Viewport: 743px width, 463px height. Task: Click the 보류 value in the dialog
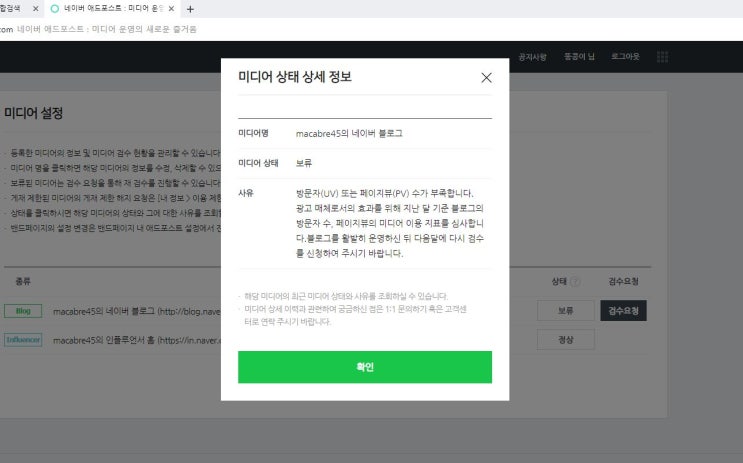pyautogui.click(x=304, y=163)
